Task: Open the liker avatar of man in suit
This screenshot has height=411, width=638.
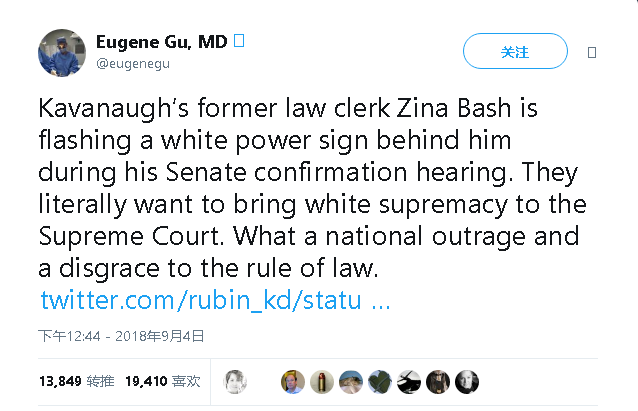Action: (x=293, y=382)
